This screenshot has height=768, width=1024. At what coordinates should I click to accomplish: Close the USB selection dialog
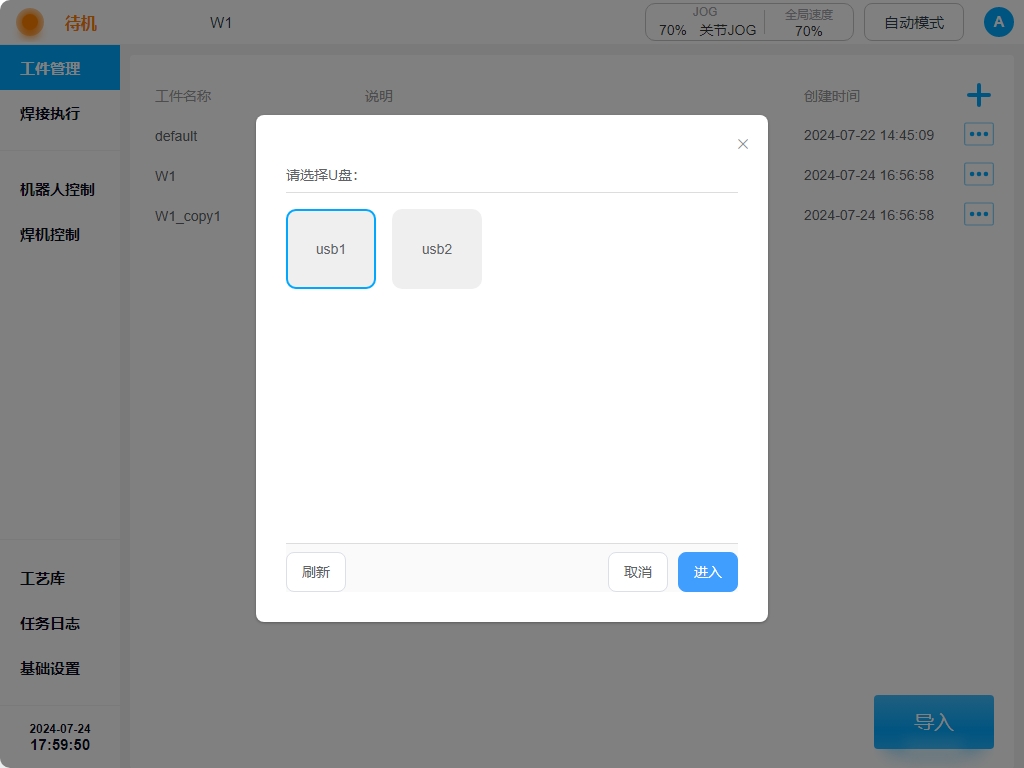pos(742,144)
